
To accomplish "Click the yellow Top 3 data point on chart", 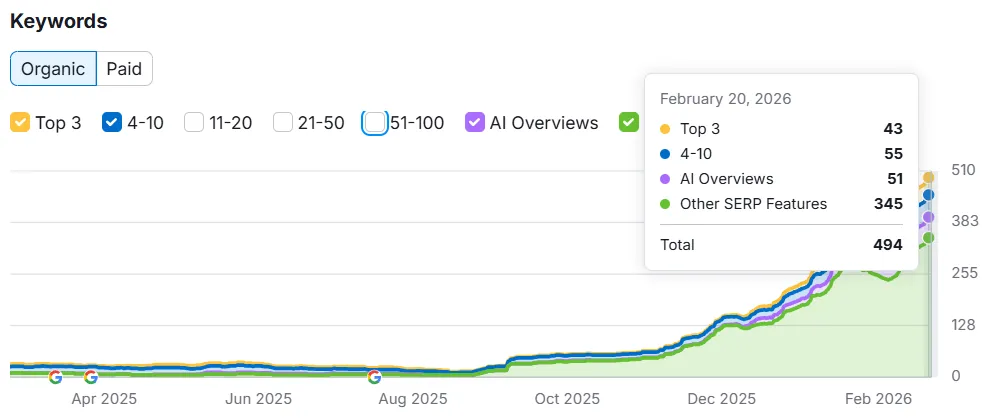I will 928,178.
